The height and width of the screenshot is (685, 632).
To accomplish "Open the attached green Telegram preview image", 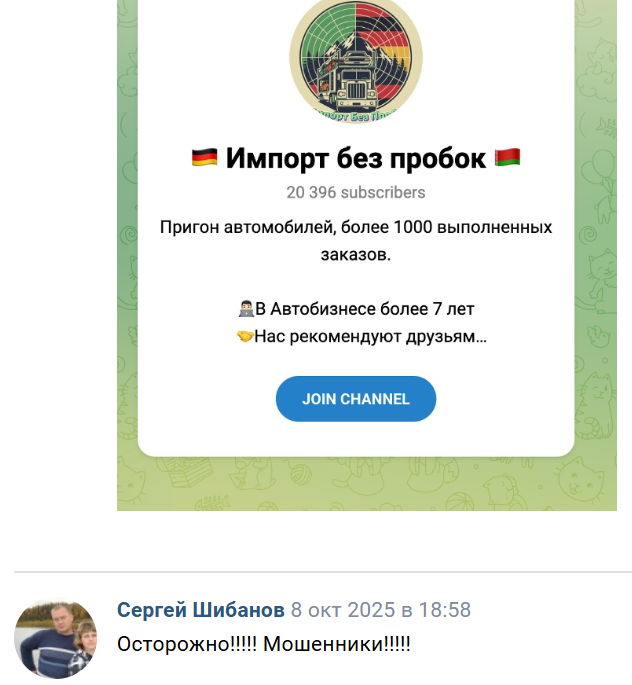I will 367,255.
